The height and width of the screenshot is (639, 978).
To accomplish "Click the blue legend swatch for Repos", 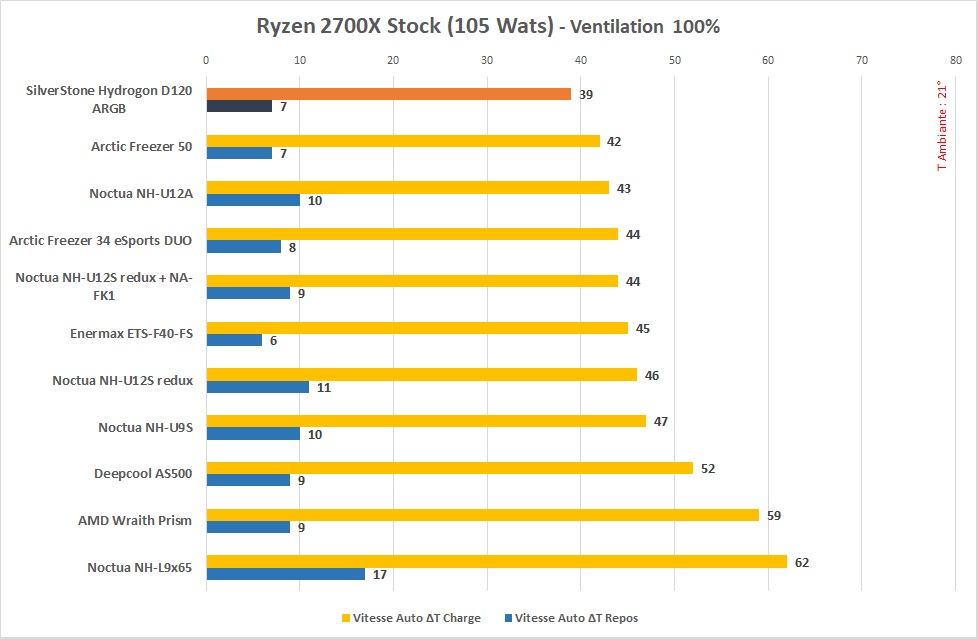I will [508, 618].
